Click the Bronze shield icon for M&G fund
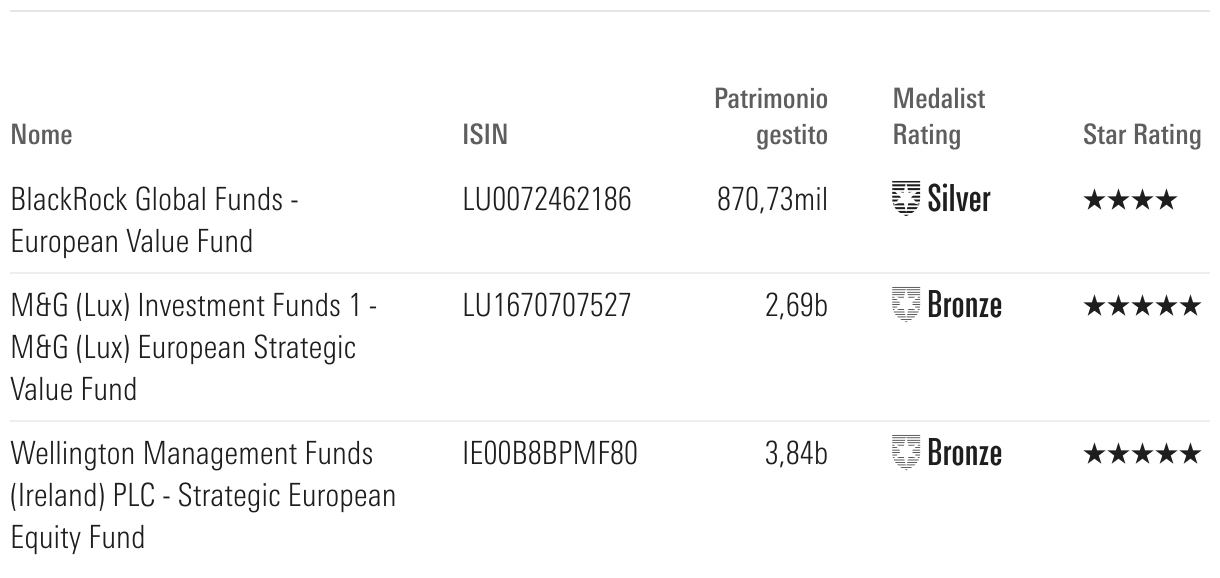 906,305
